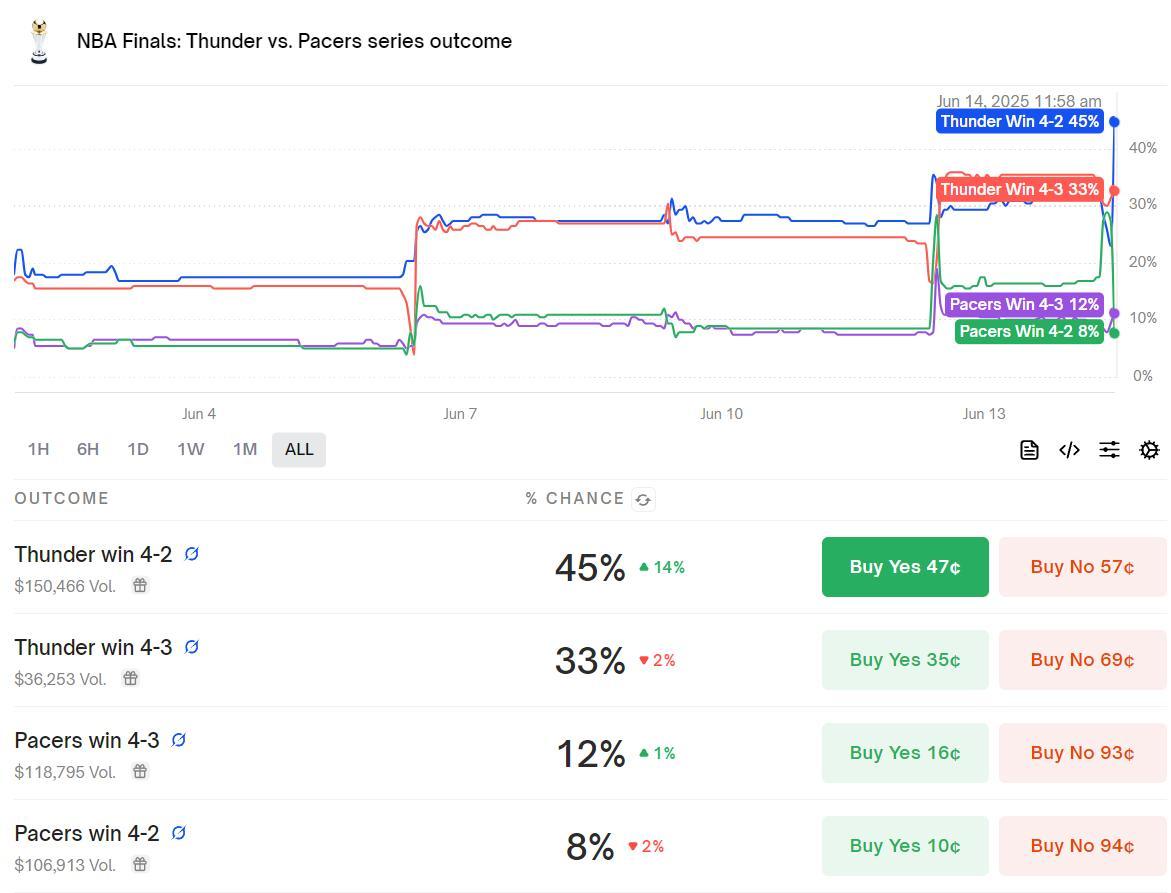Buy Yes 16¢ for Pacers win 4-3
Viewport: 1171px width, 893px height.
click(x=905, y=753)
